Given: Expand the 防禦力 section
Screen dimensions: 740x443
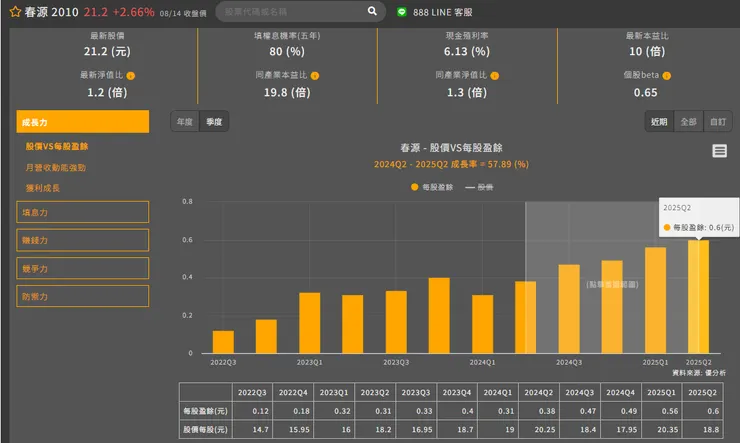Looking at the screenshot, I should pyautogui.click(x=83, y=296).
